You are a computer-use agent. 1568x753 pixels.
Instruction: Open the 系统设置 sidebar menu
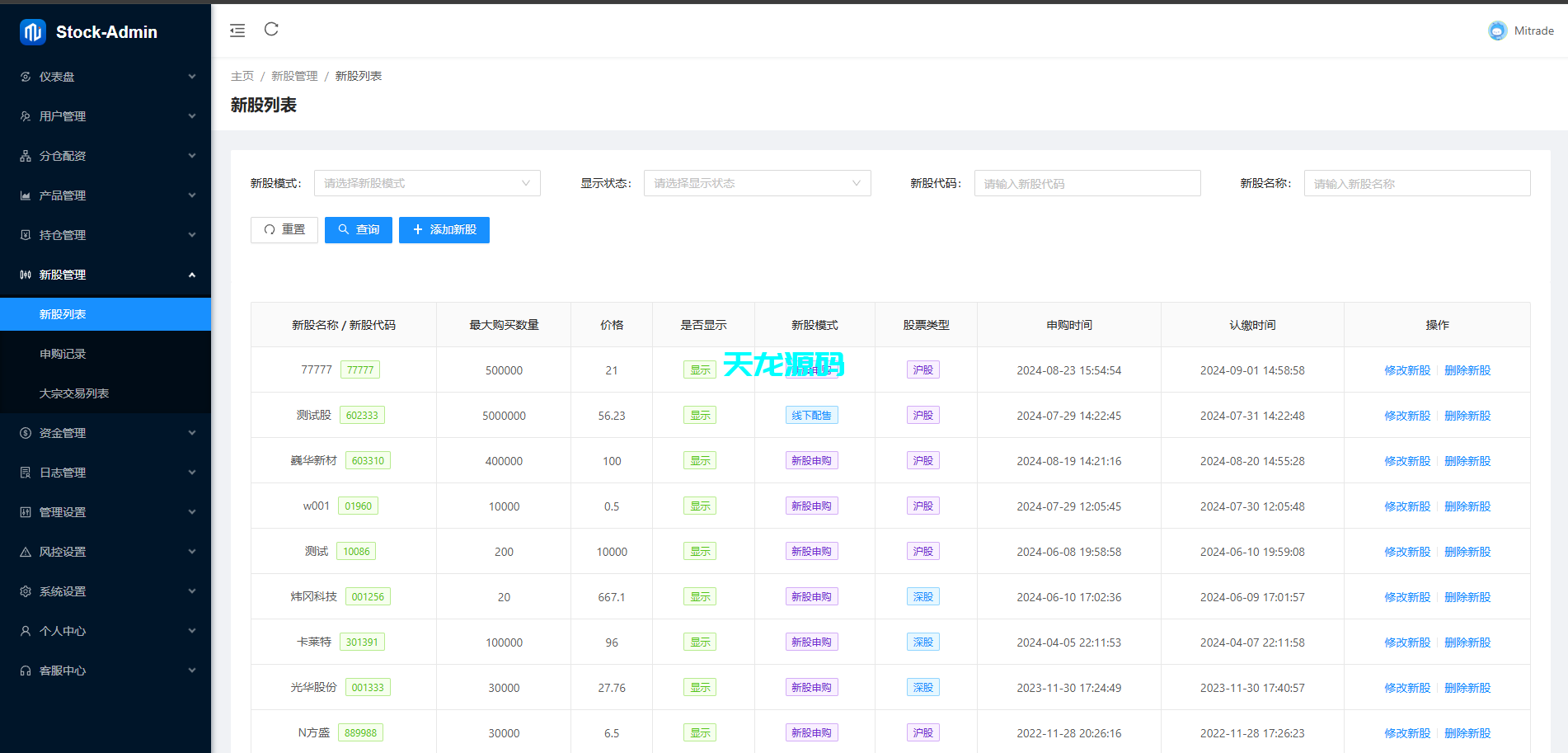[x=106, y=591]
